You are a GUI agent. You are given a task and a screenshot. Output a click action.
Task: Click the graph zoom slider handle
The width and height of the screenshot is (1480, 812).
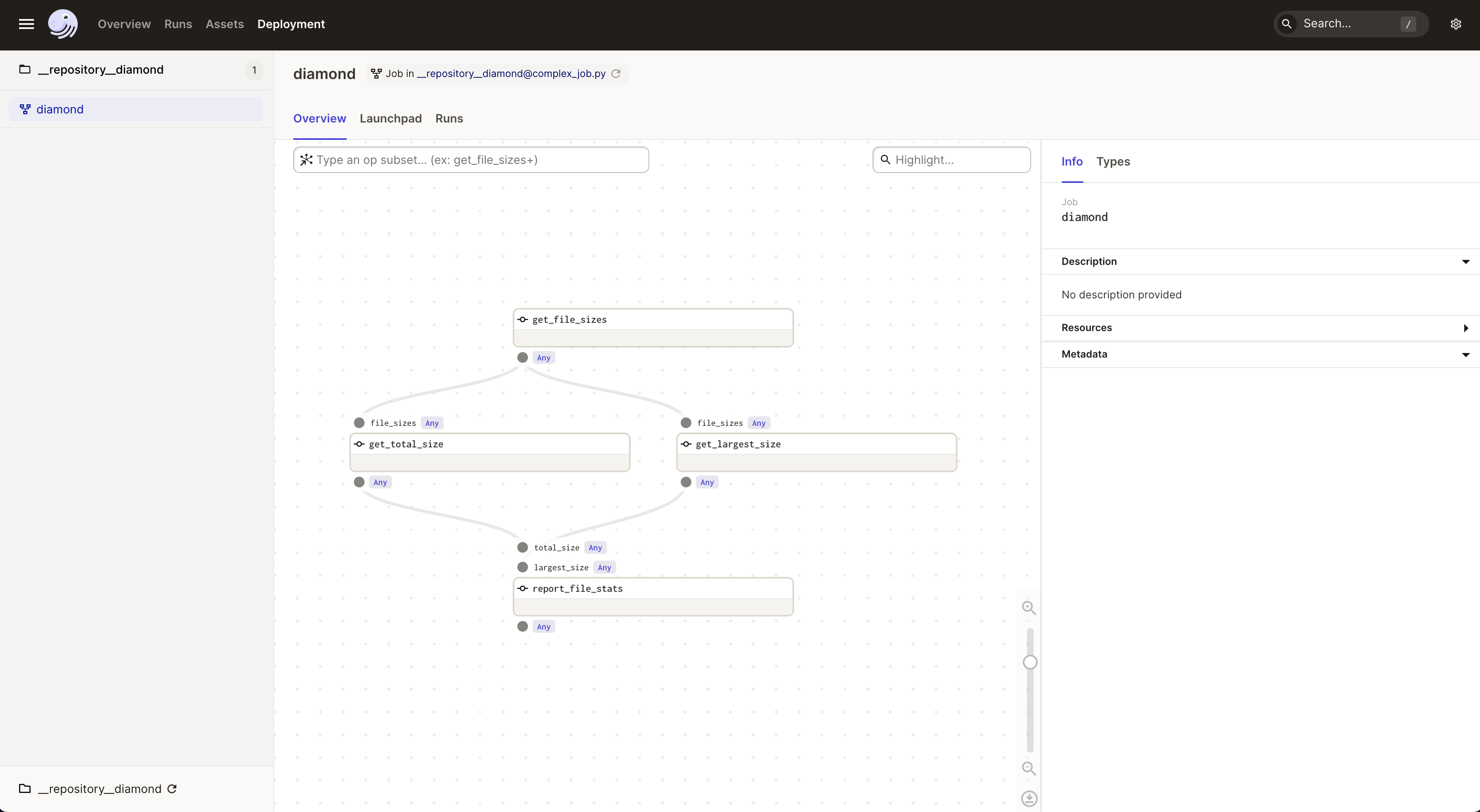tap(1029, 662)
